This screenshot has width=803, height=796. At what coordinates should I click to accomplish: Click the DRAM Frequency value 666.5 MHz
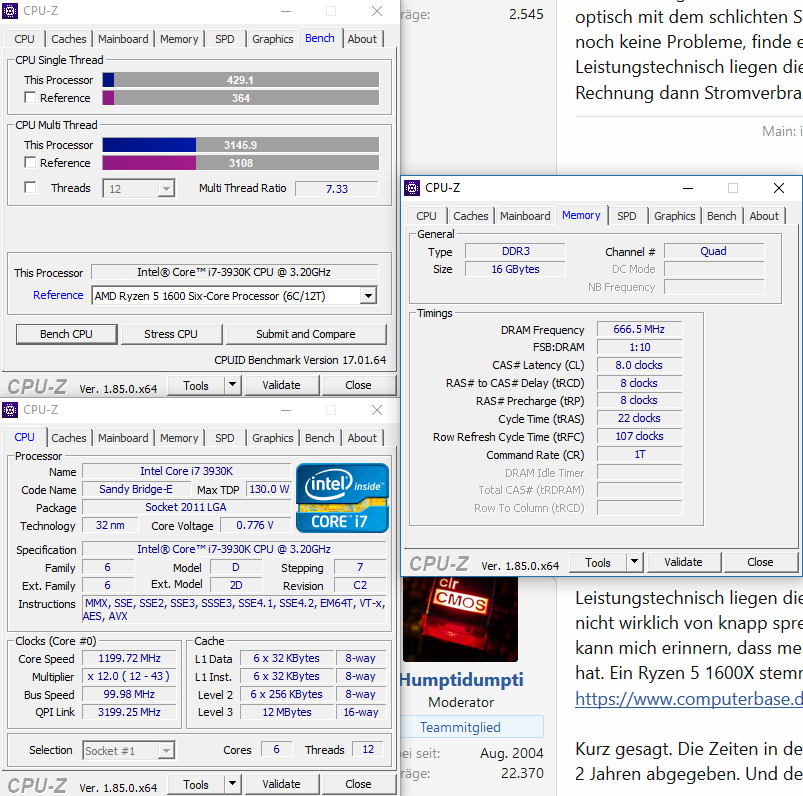click(639, 329)
